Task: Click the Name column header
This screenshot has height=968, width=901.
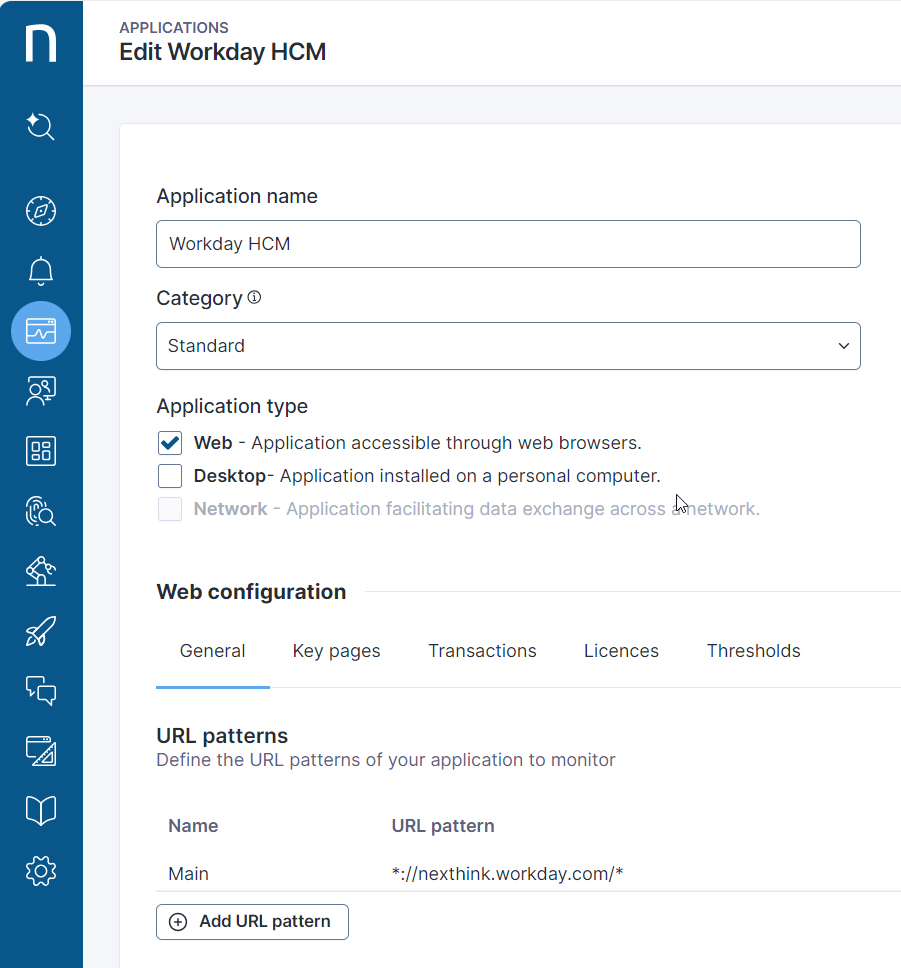Action: click(193, 826)
